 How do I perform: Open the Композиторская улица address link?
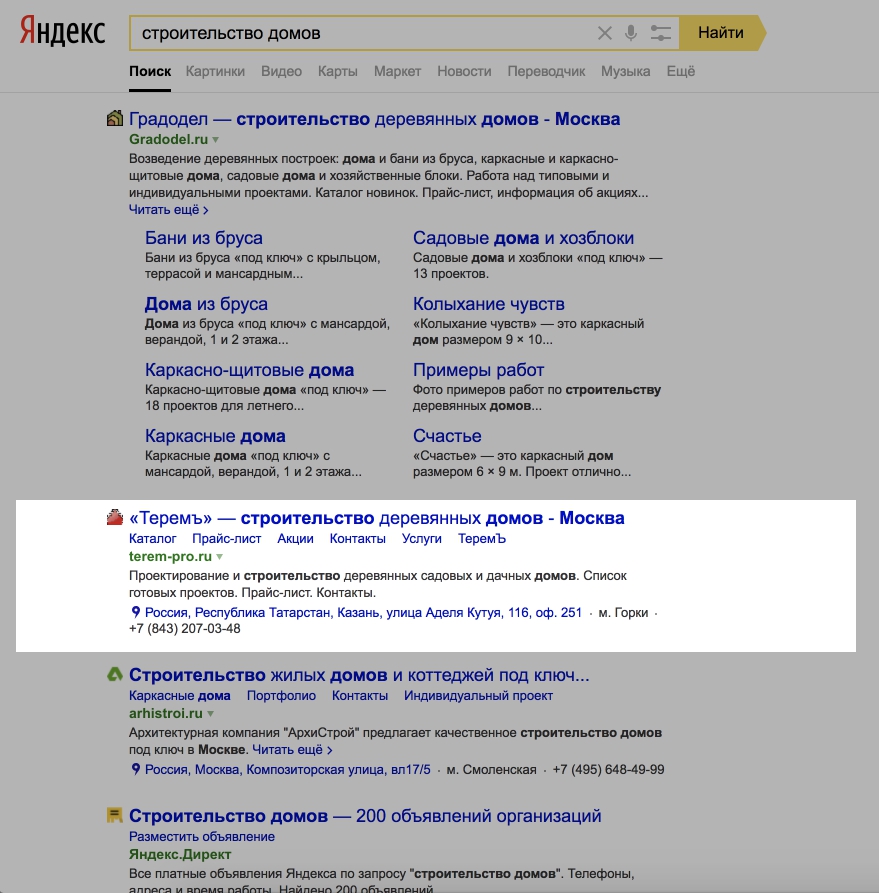point(288,769)
